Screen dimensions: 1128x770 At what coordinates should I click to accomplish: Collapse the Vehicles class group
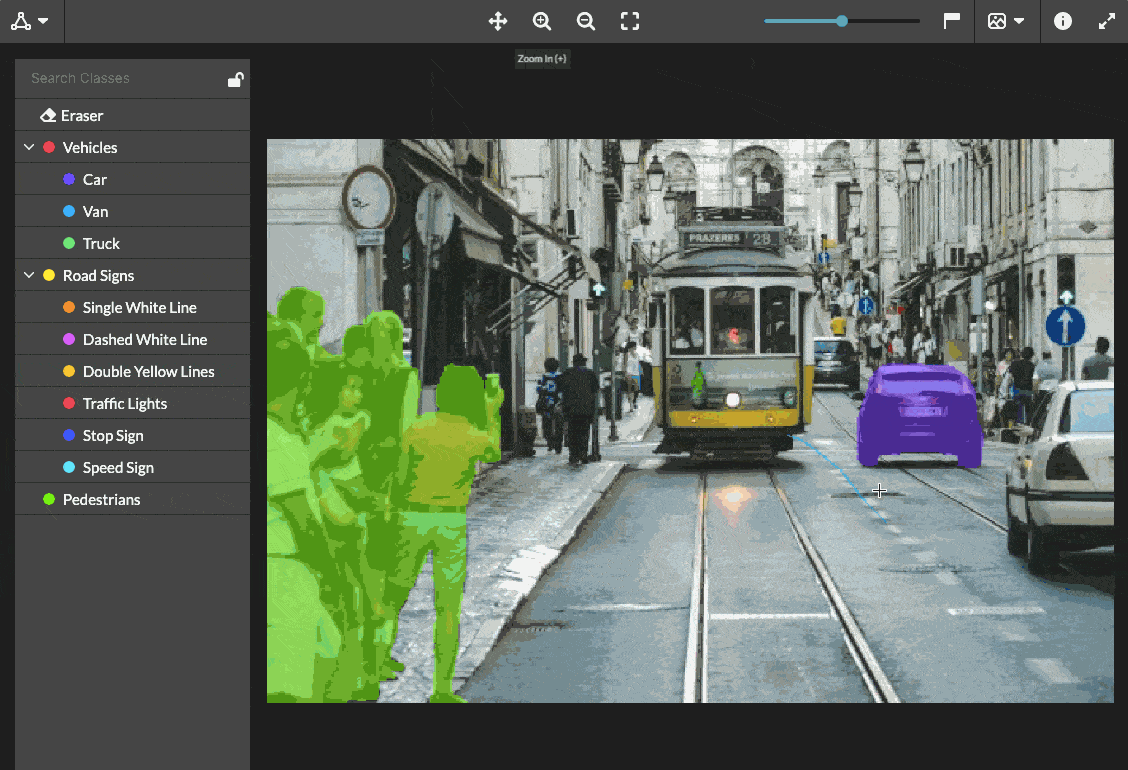click(x=29, y=148)
